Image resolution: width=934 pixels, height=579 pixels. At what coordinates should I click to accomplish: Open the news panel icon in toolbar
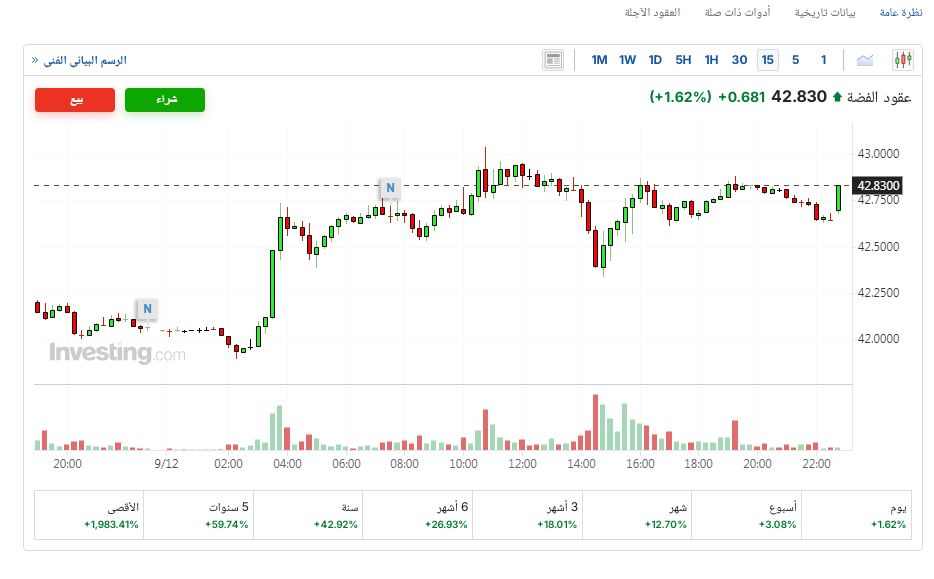click(x=553, y=60)
